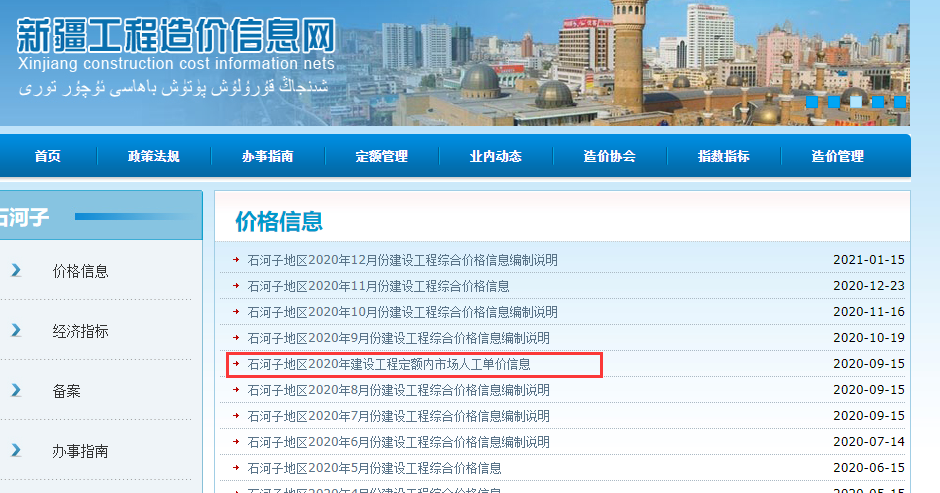Select the fourth banner carousel dot
The height and width of the screenshot is (493, 940).
tap(878, 102)
